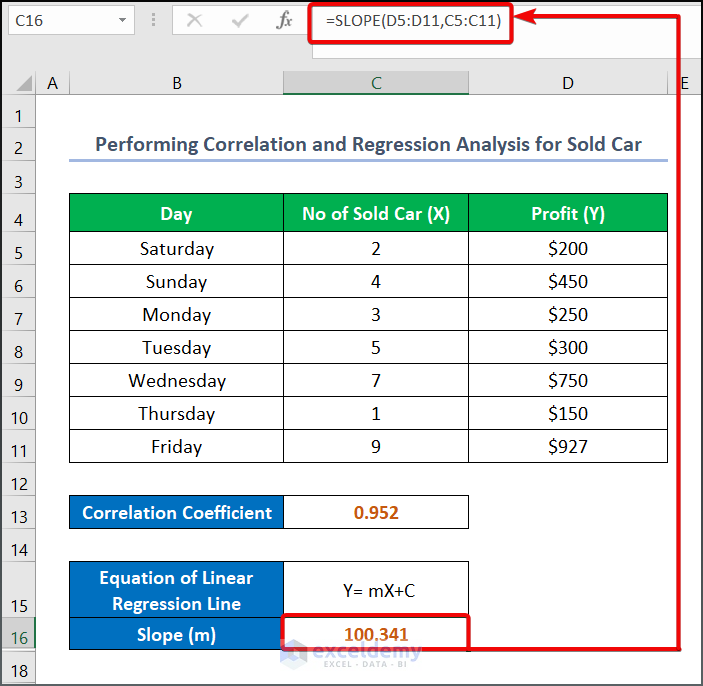Select the correlation coefficient value 0.952
This screenshot has height=686, width=703.
click(376, 513)
